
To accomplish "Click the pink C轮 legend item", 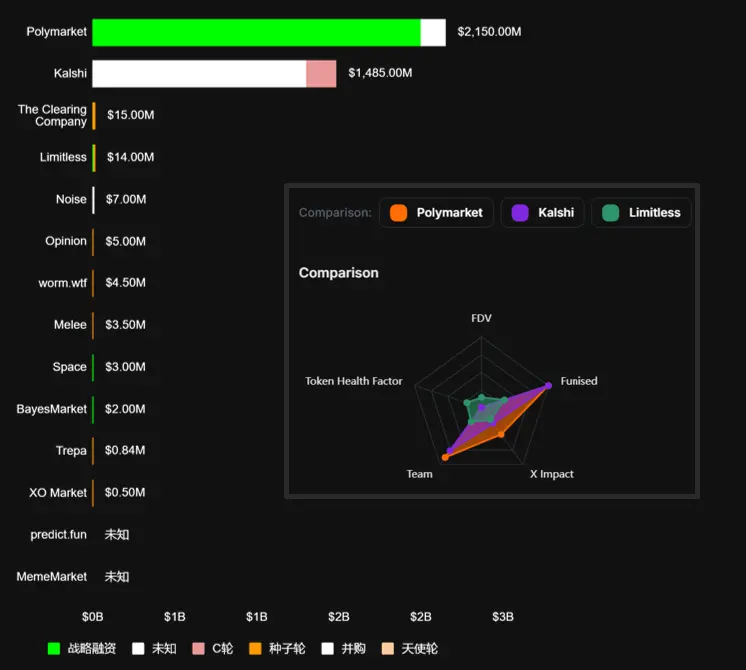I will (x=212, y=649).
